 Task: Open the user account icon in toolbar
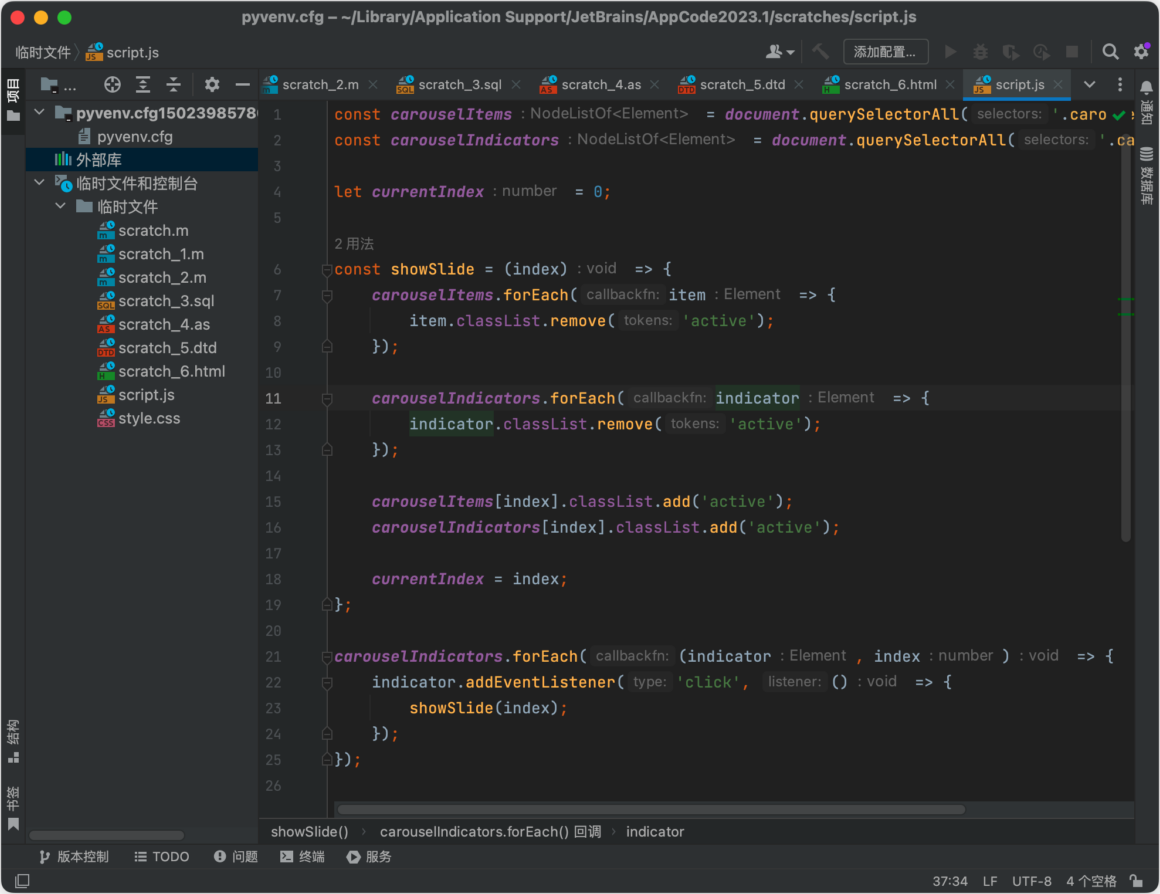[779, 52]
